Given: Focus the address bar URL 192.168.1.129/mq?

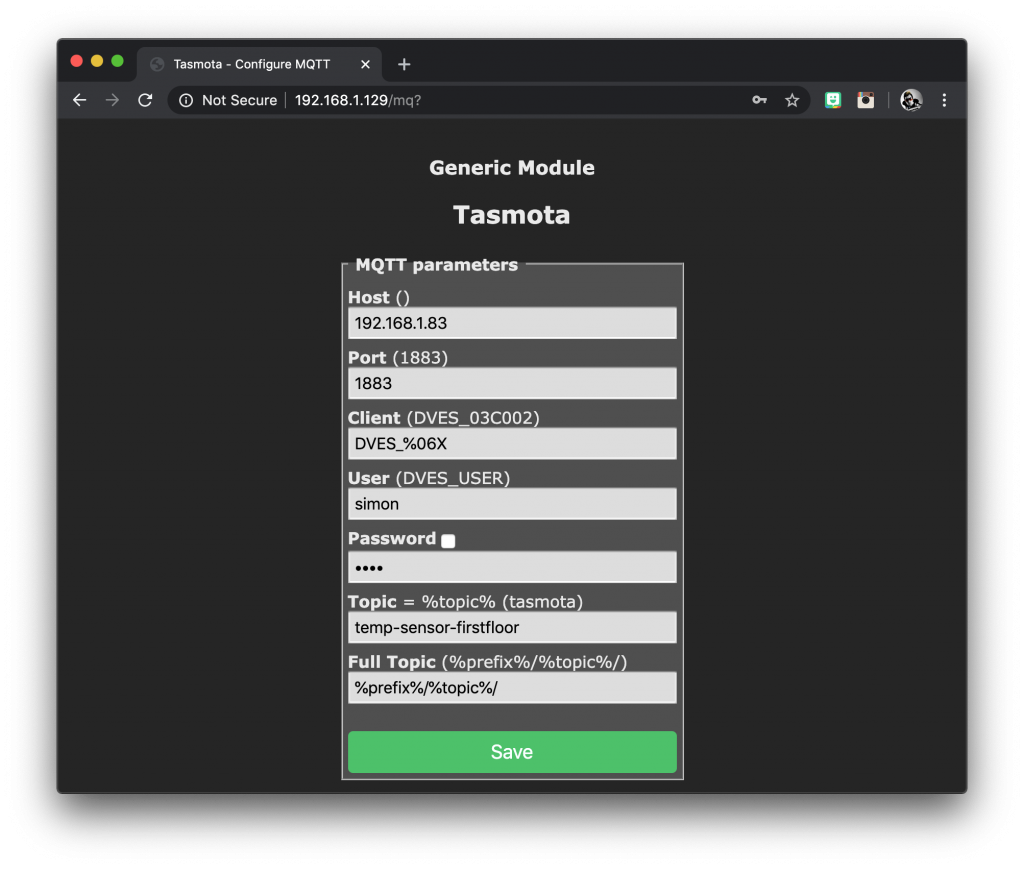Looking at the screenshot, I should tap(358, 100).
